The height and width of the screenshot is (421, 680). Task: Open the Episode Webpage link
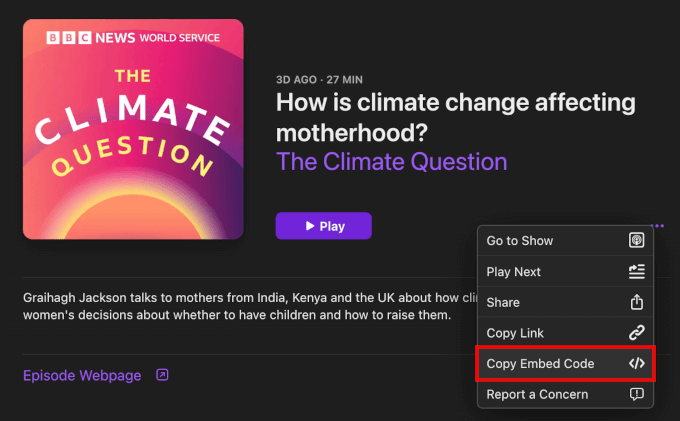[x=82, y=376]
